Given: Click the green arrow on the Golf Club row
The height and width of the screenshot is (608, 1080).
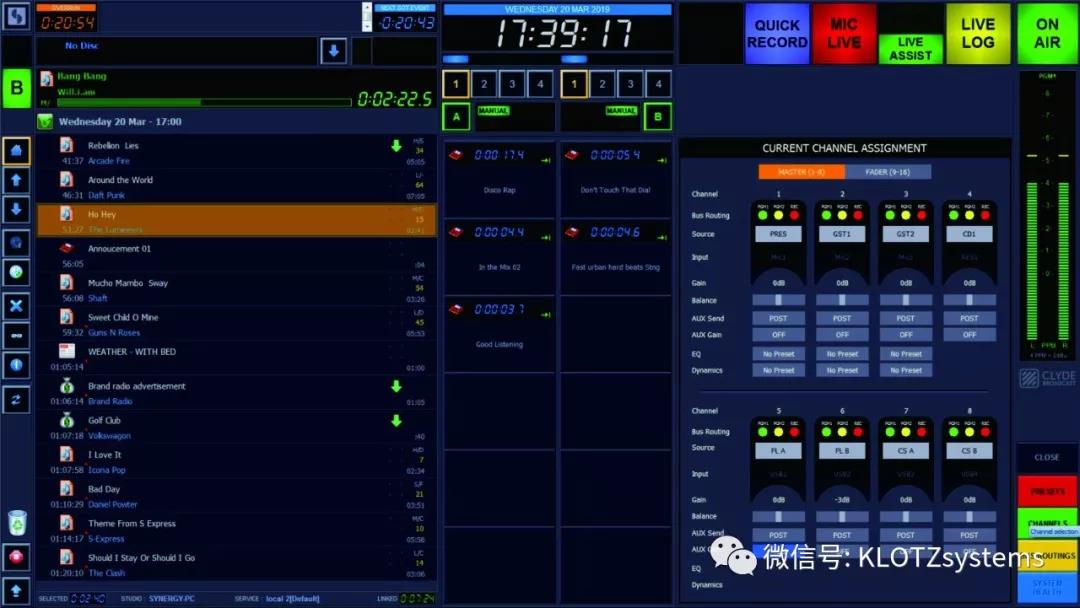Looking at the screenshot, I should pos(396,420).
